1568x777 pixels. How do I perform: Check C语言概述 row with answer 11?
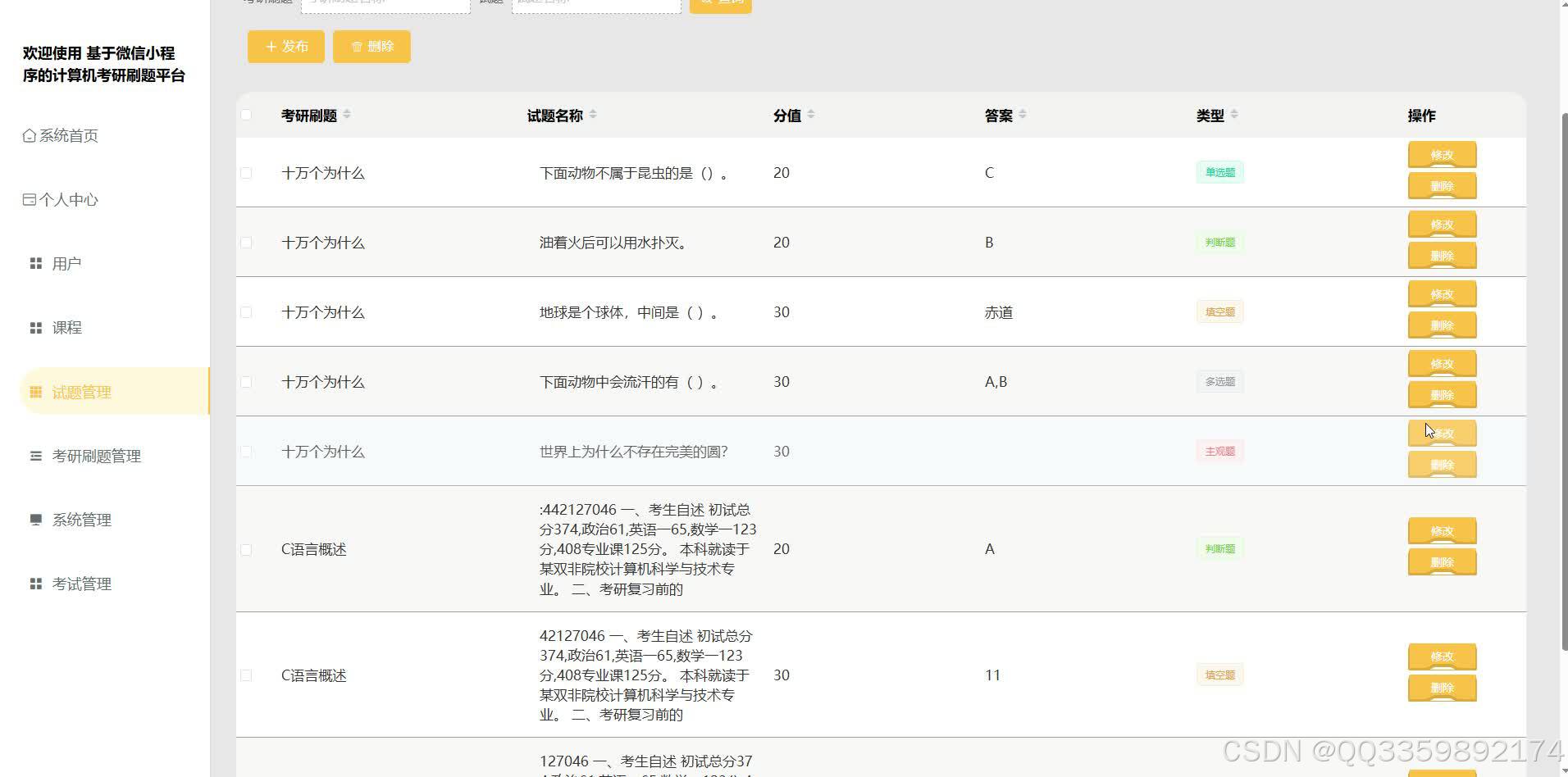[246, 675]
